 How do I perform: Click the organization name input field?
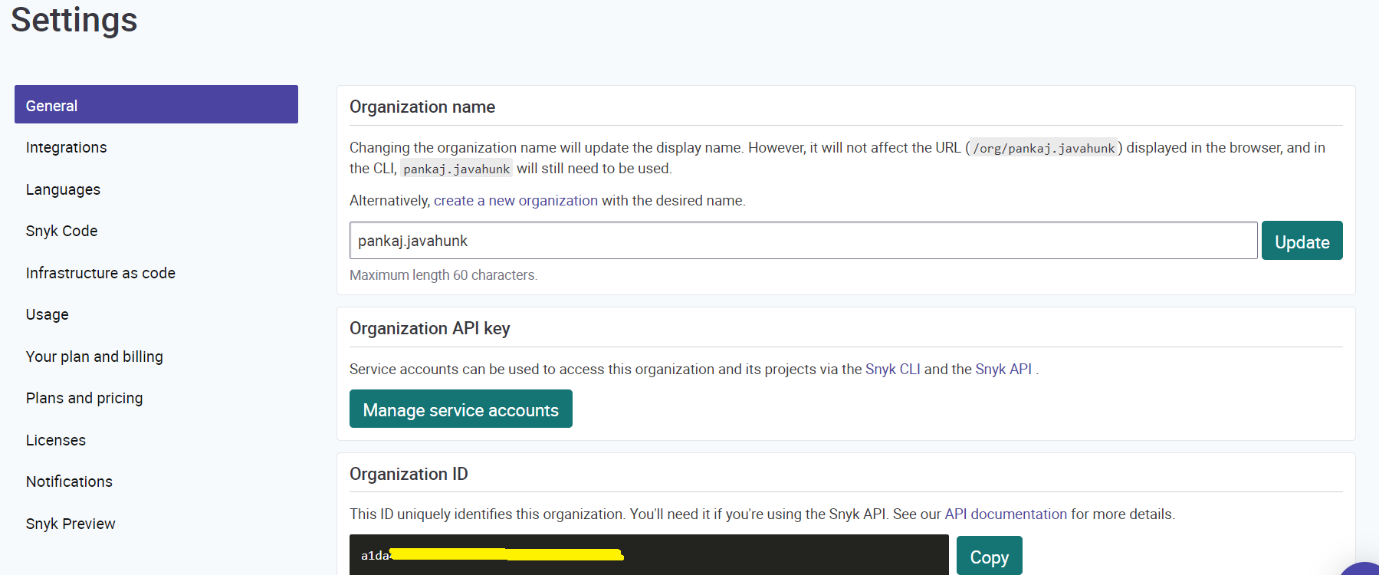click(x=803, y=241)
